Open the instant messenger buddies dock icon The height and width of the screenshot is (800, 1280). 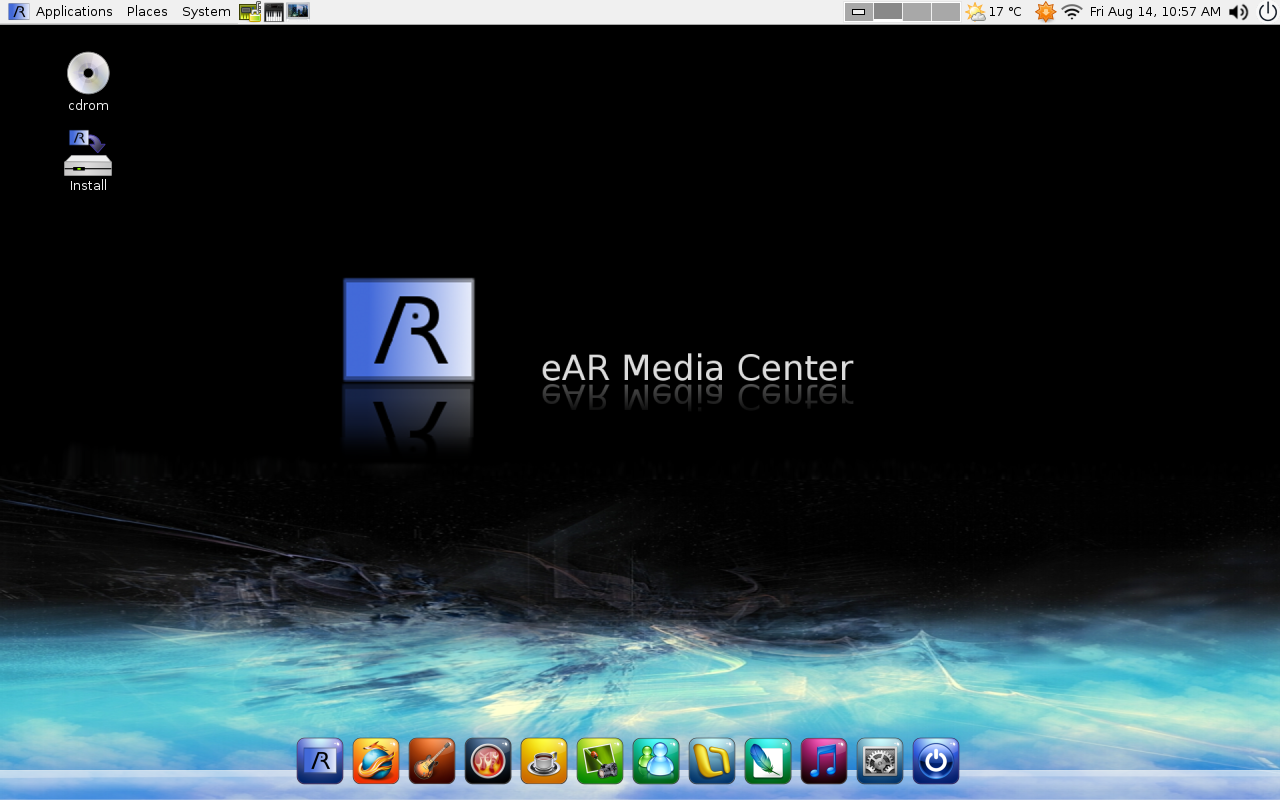point(656,761)
